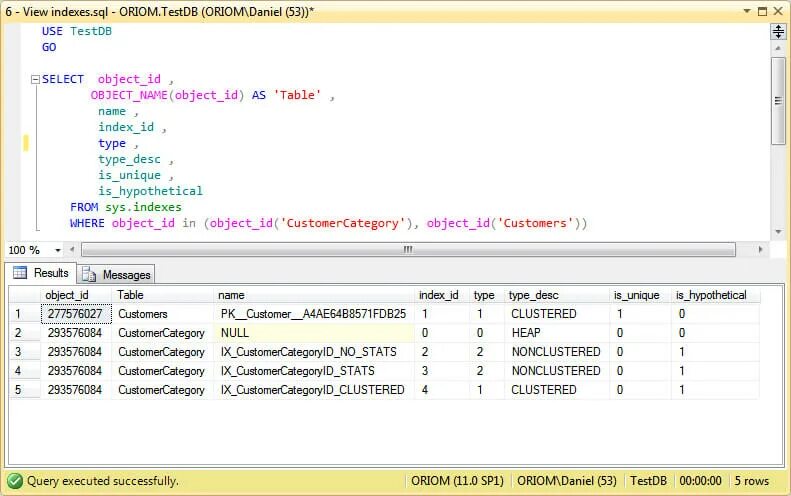Click the horizontal scrollbar left arrow
The height and width of the screenshot is (496, 791).
point(72,249)
